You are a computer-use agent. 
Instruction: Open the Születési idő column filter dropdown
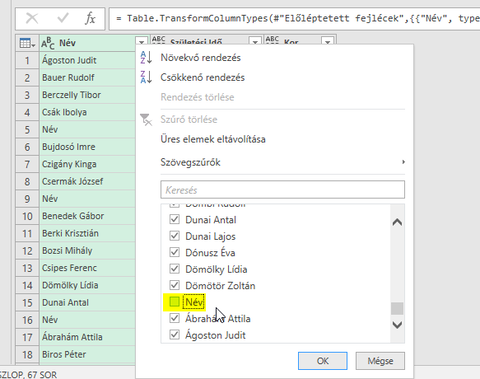[255, 42]
